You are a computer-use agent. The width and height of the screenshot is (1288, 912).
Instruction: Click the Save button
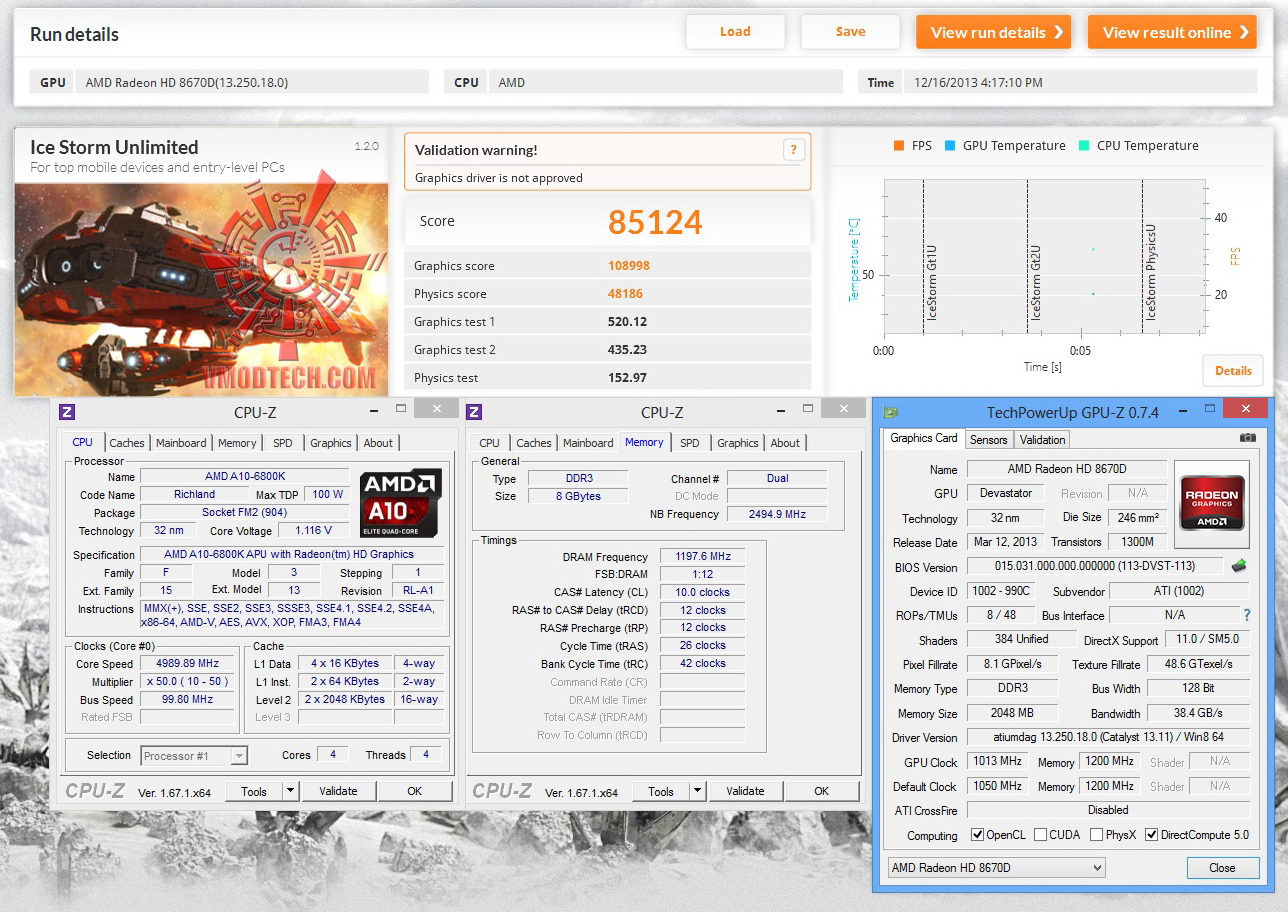tap(851, 32)
